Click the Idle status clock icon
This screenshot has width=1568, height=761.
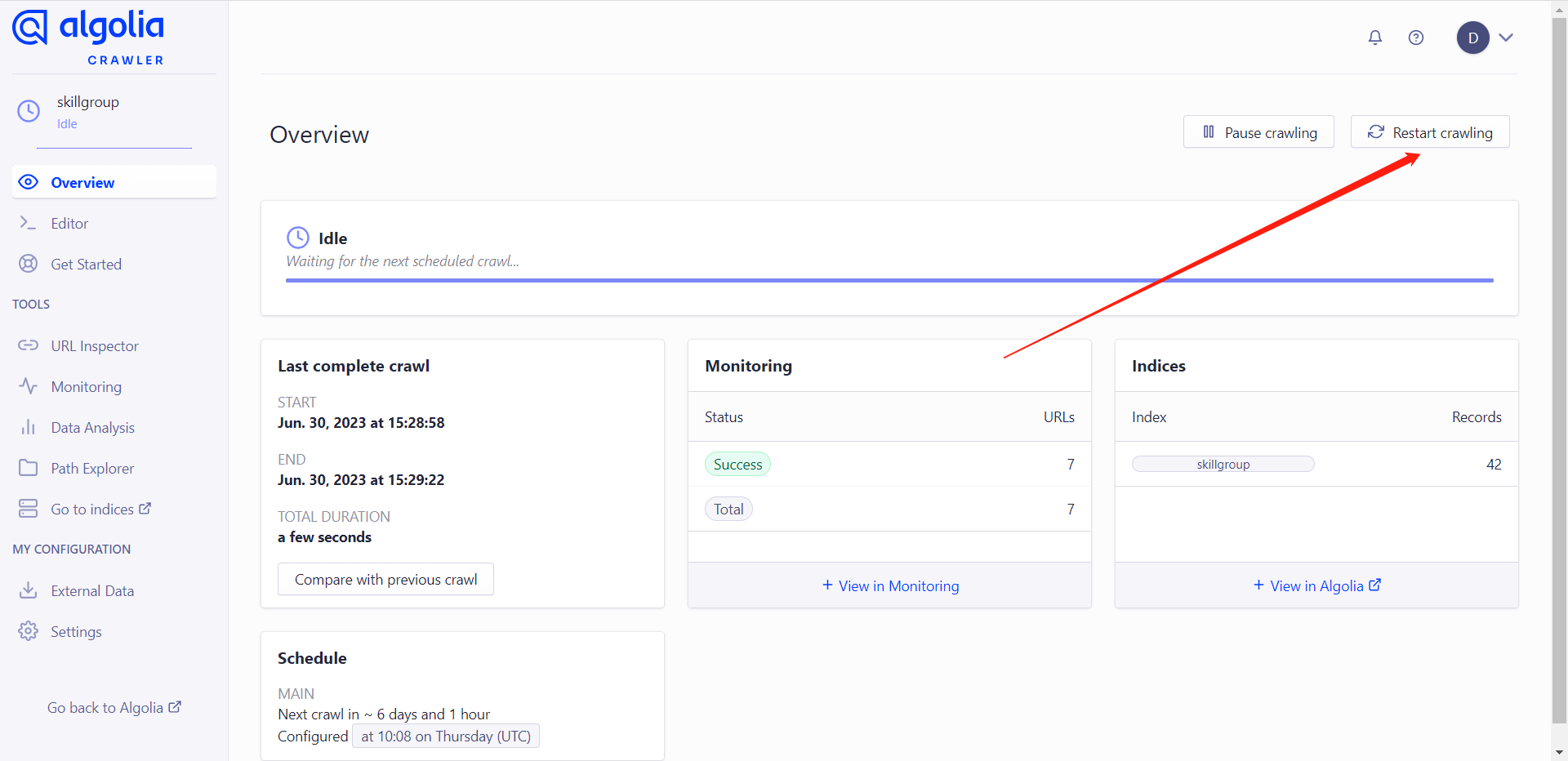[x=298, y=238]
